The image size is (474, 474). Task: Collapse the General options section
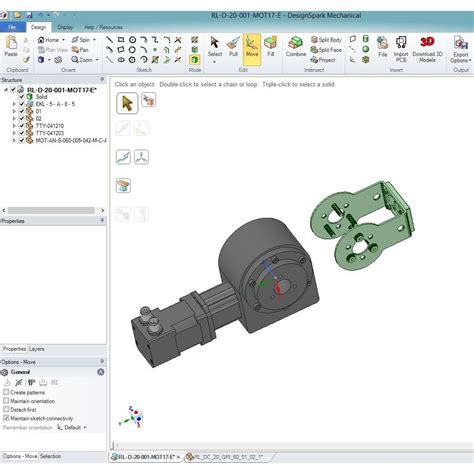pos(100,372)
